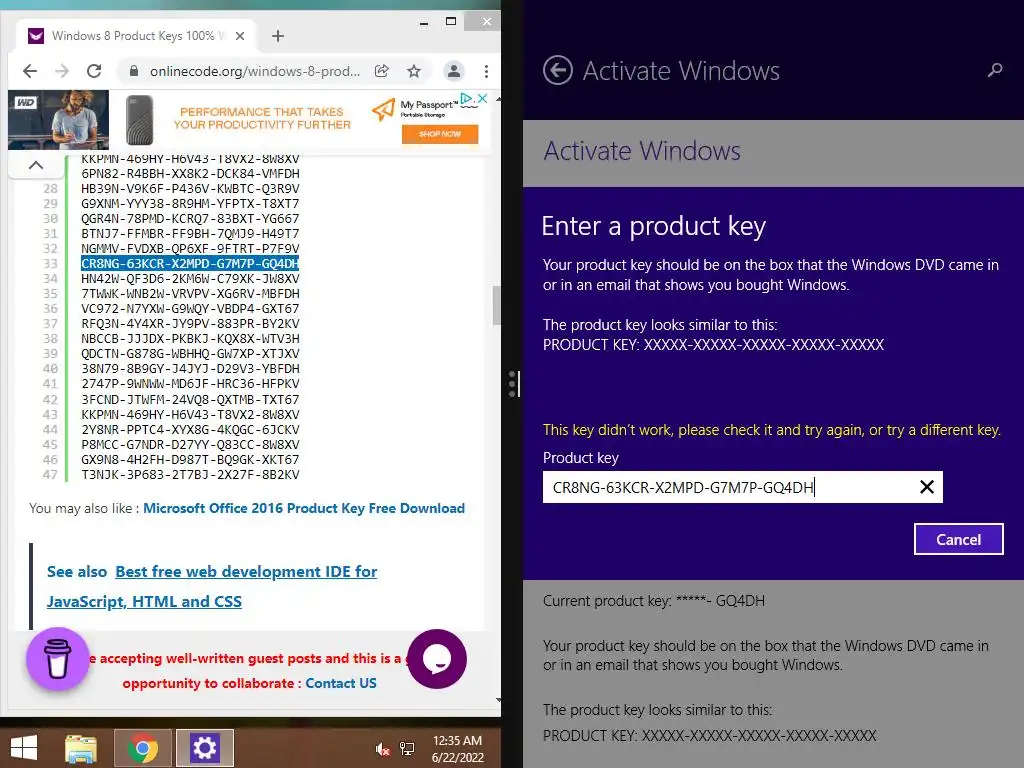Select key G9XNM-YYY38-8R9HM-YFPTX-T8XT7
Screen dimensions: 1024x768
click(190, 204)
